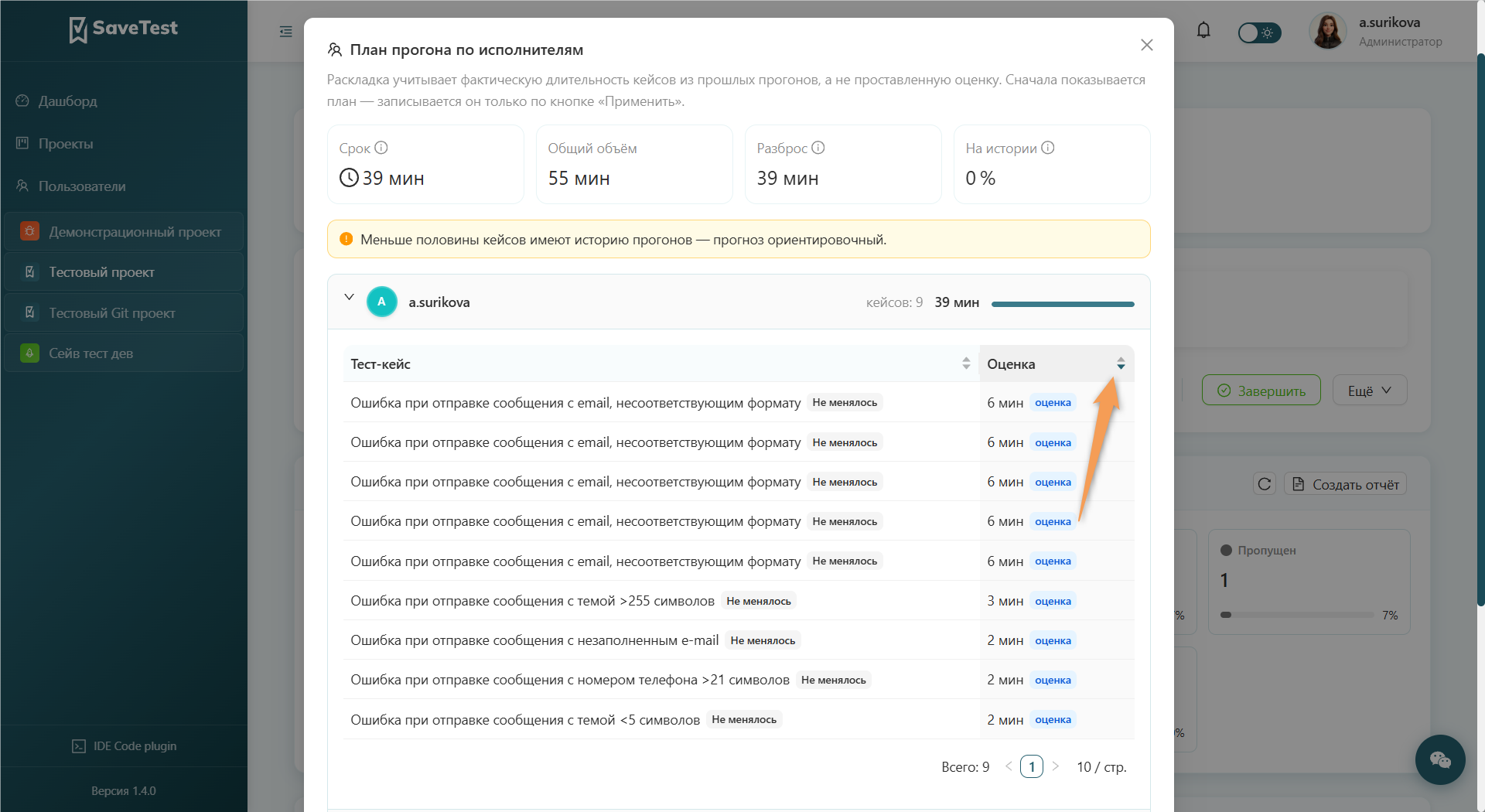The width and height of the screenshot is (1485, 812).
Task: Click the a.surikova avatar badge in the plan
Action: [382, 302]
